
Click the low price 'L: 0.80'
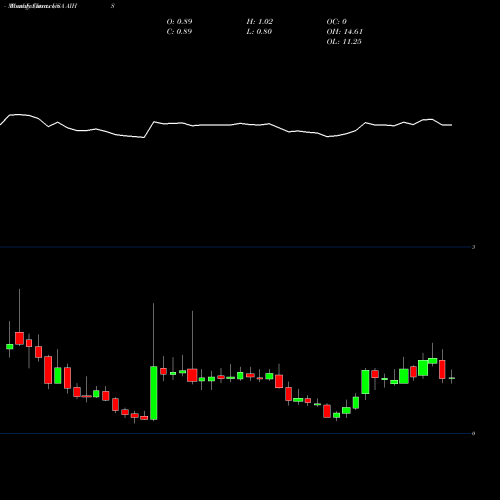coord(259,32)
